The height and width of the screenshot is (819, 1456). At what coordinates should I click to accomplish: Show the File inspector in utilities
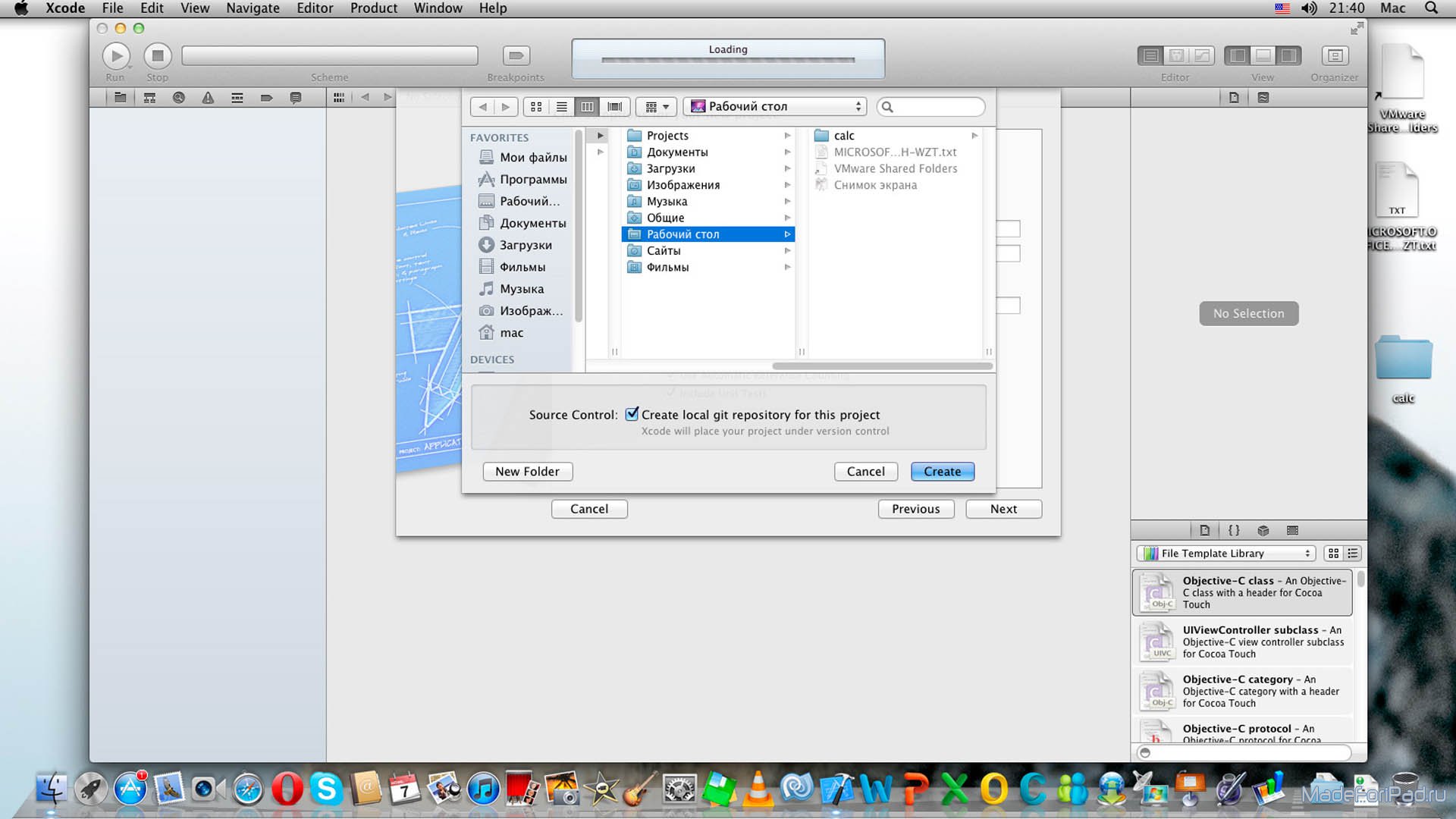[1234, 98]
